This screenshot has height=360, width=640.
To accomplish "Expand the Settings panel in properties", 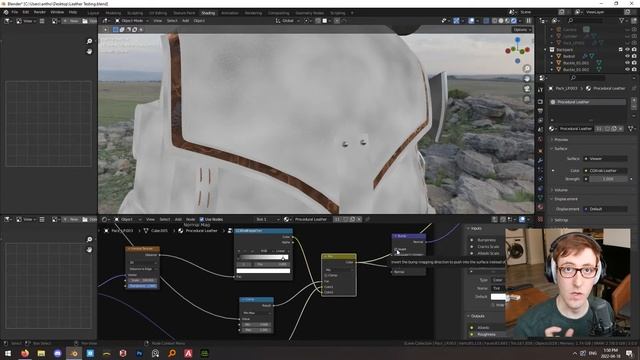I will point(561,220).
